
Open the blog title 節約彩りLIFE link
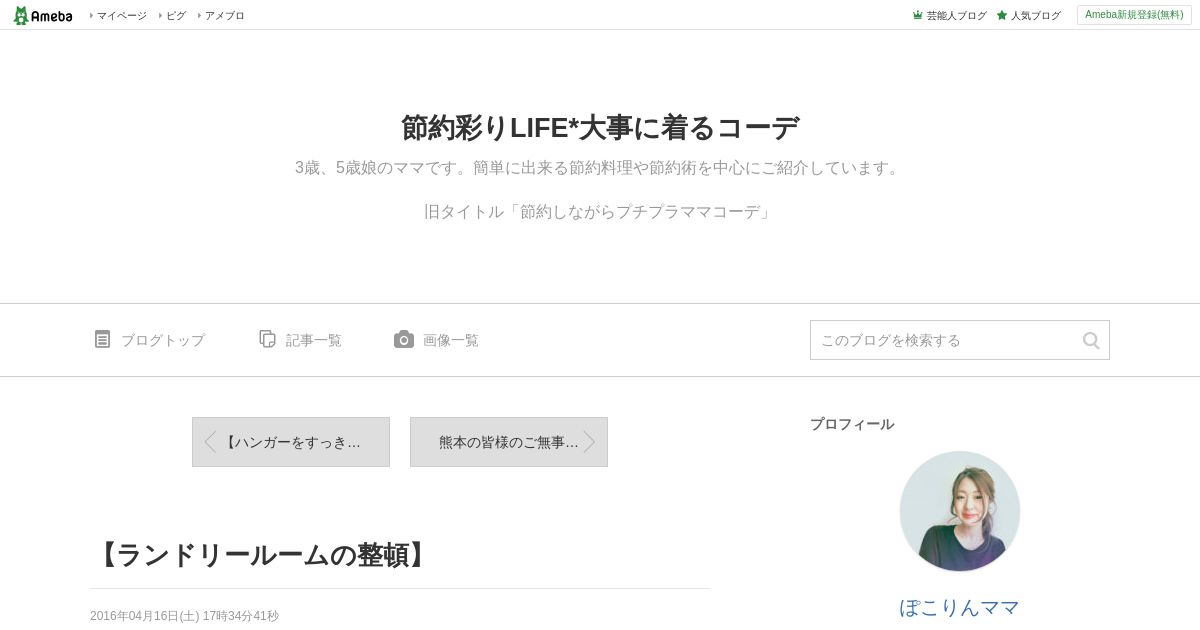(x=600, y=128)
